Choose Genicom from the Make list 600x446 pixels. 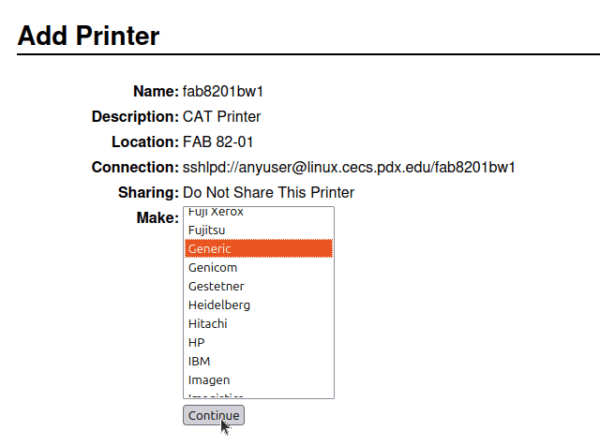tap(209, 268)
